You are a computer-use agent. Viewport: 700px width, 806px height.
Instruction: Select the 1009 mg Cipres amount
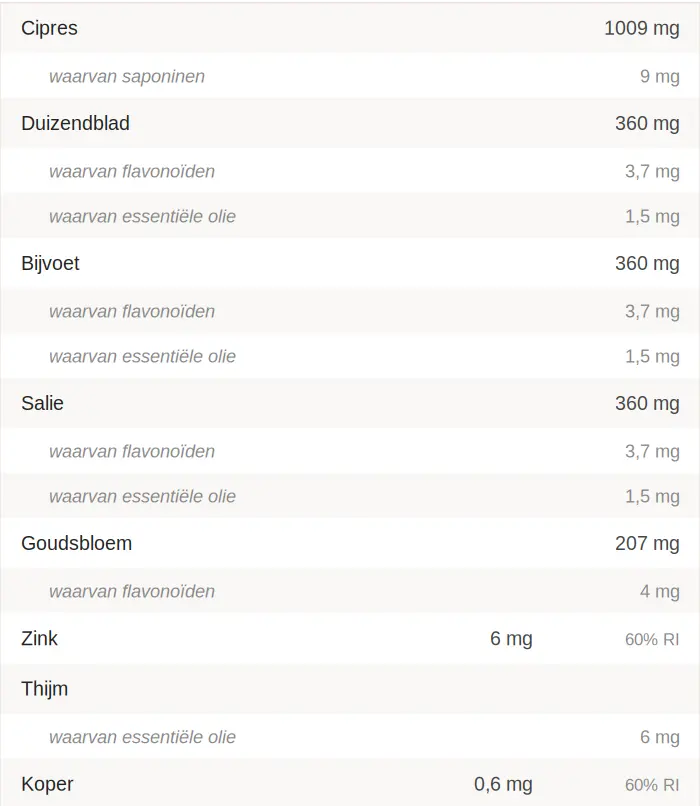[x=641, y=28]
